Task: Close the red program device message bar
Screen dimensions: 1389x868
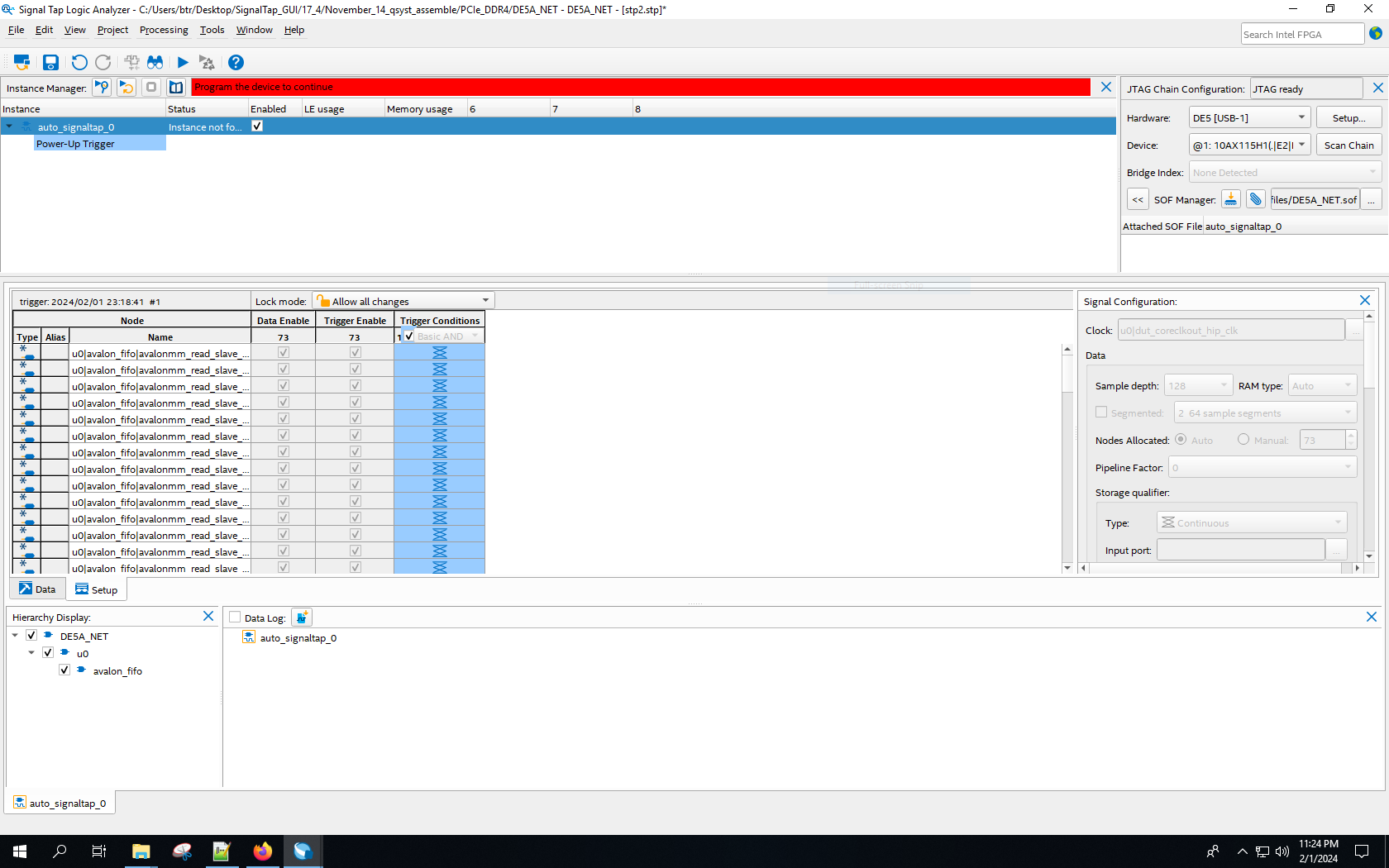Action: pyautogui.click(x=1106, y=87)
